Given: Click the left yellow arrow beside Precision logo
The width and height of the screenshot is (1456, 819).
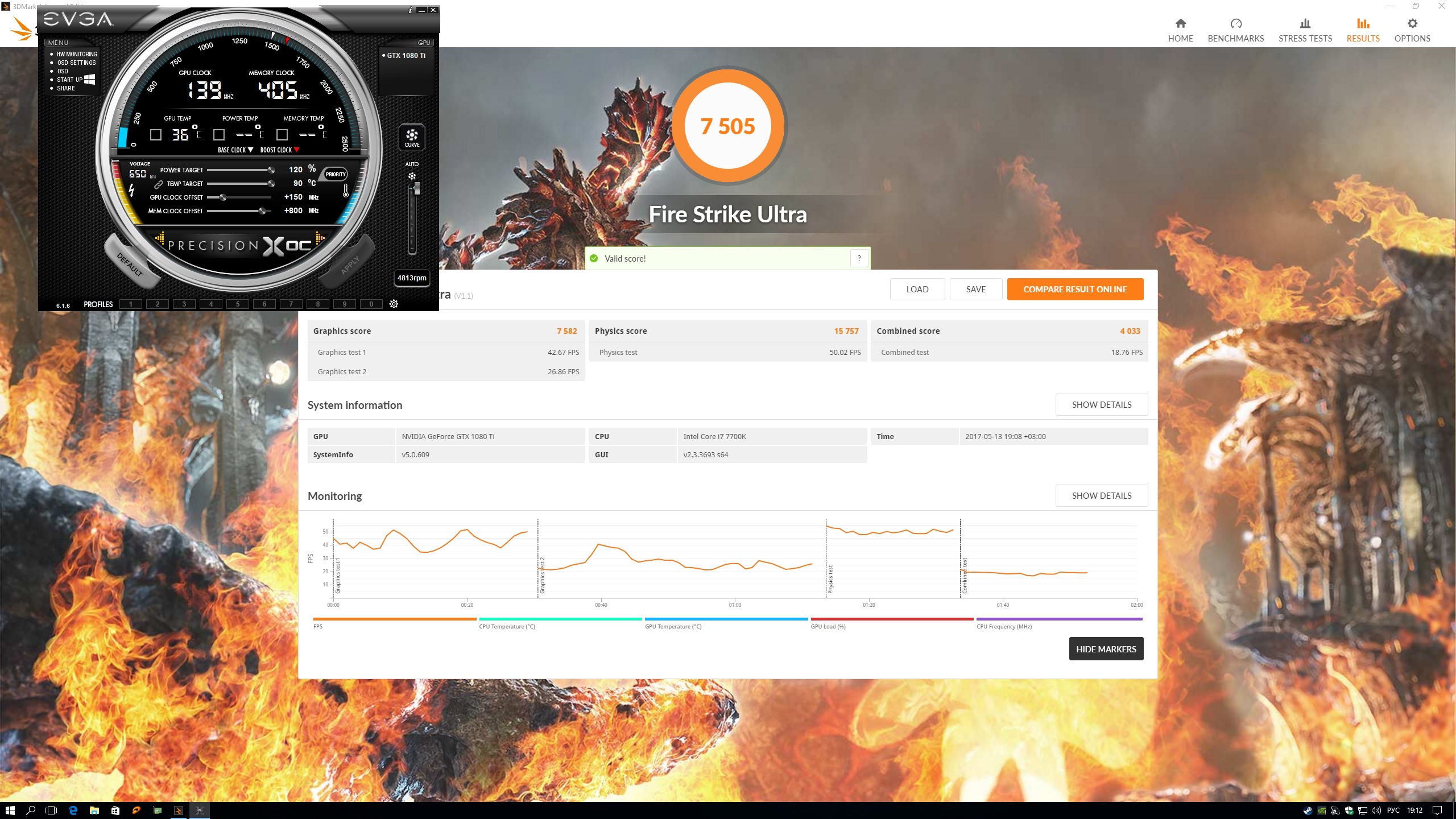Looking at the screenshot, I should pyautogui.click(x=160, y=238).
